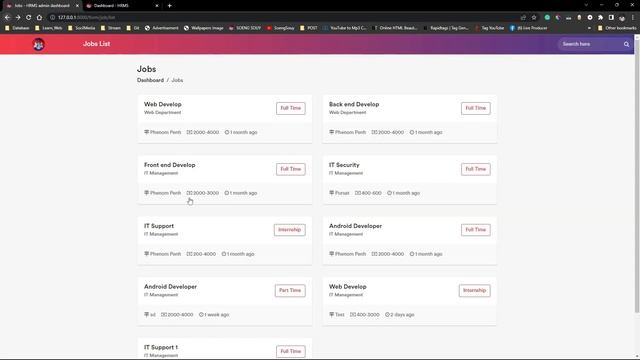Open the Web Department Web Develop job title
This screenshot has height=360, width=640.
[x=162, y=104]
